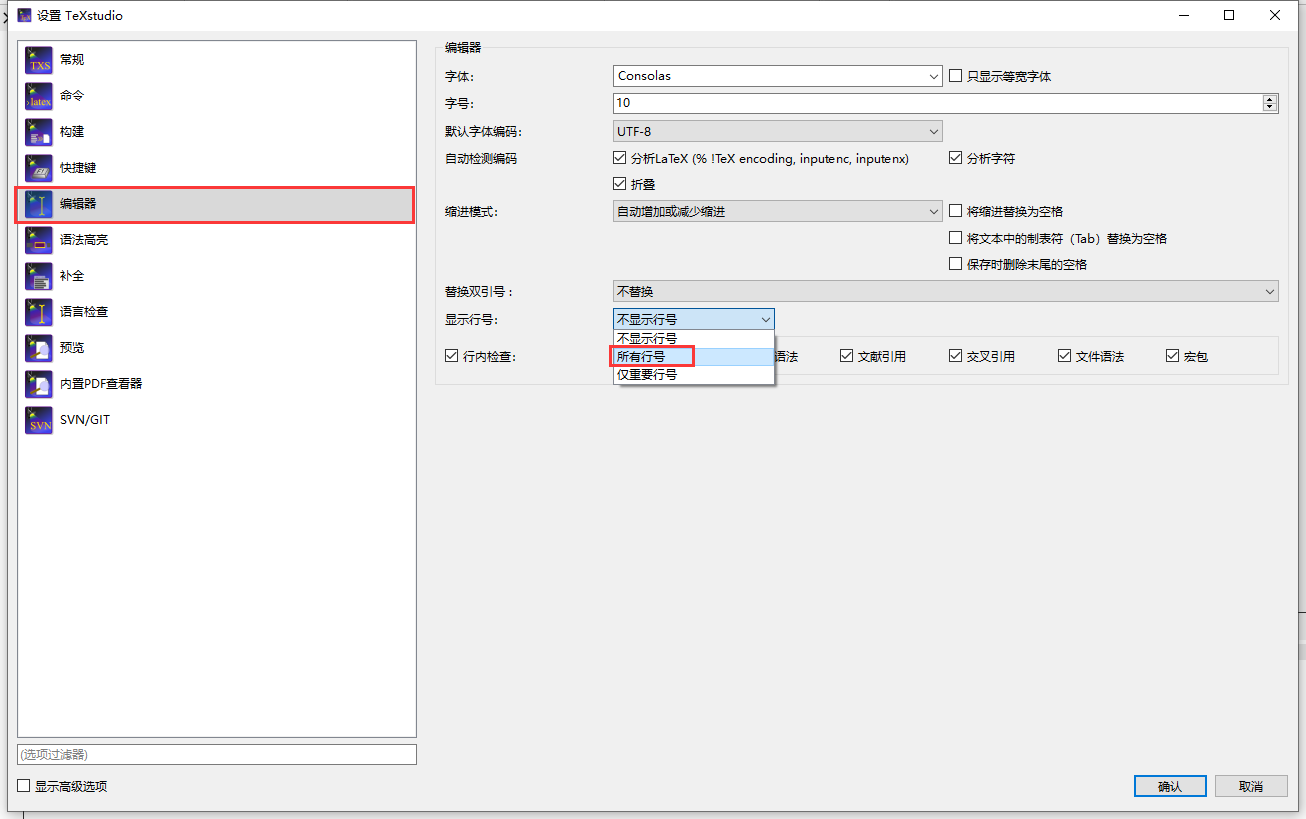Open the 字体 Consolas dropdown

(x=777, y=76)
